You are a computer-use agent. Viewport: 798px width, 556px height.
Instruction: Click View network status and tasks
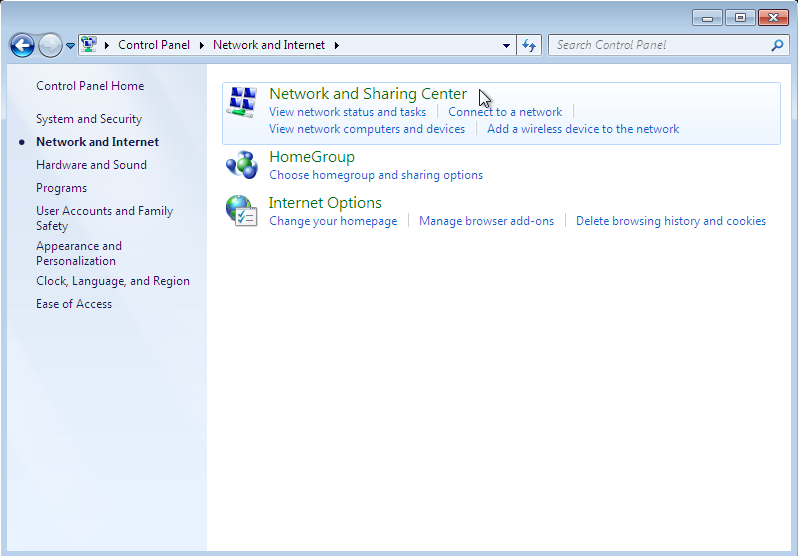pos(348,112)
